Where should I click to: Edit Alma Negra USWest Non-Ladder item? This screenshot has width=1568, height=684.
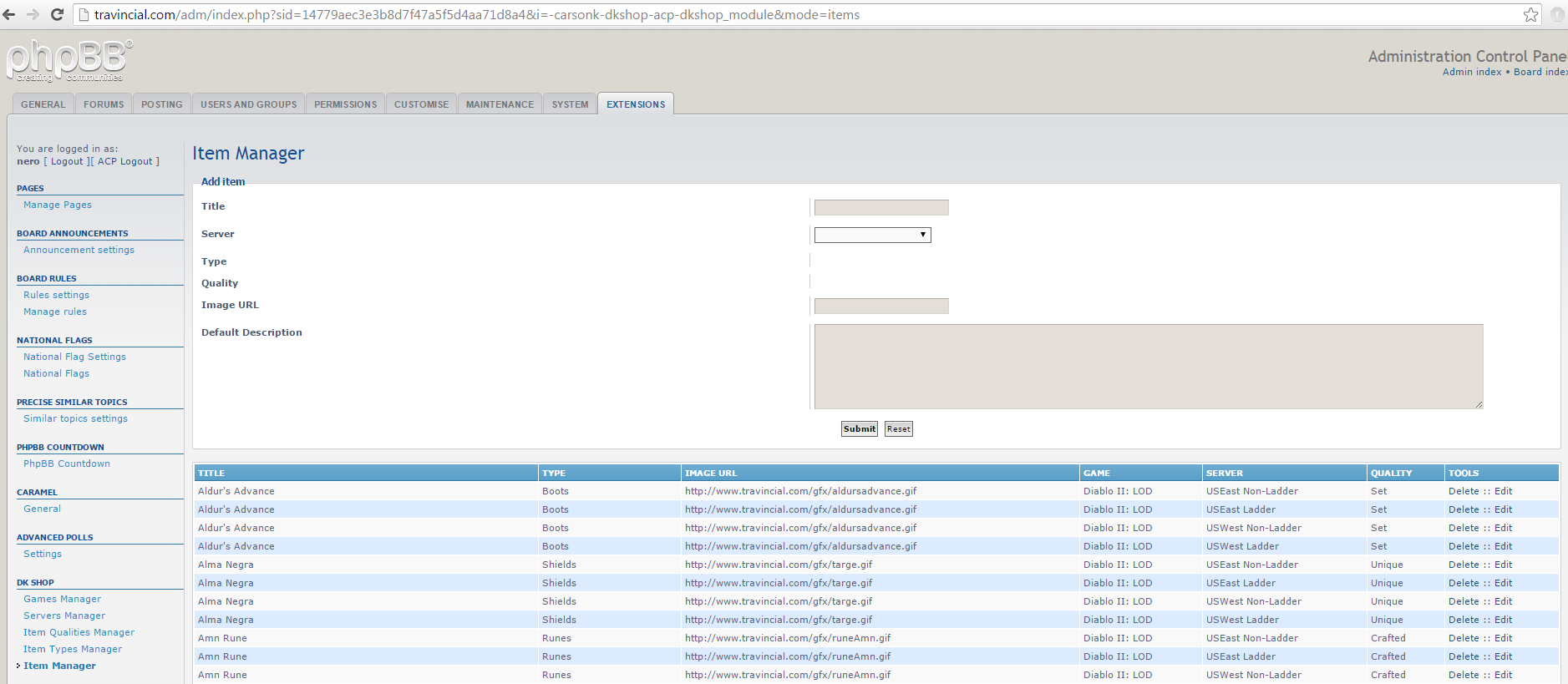(1503, 601)
